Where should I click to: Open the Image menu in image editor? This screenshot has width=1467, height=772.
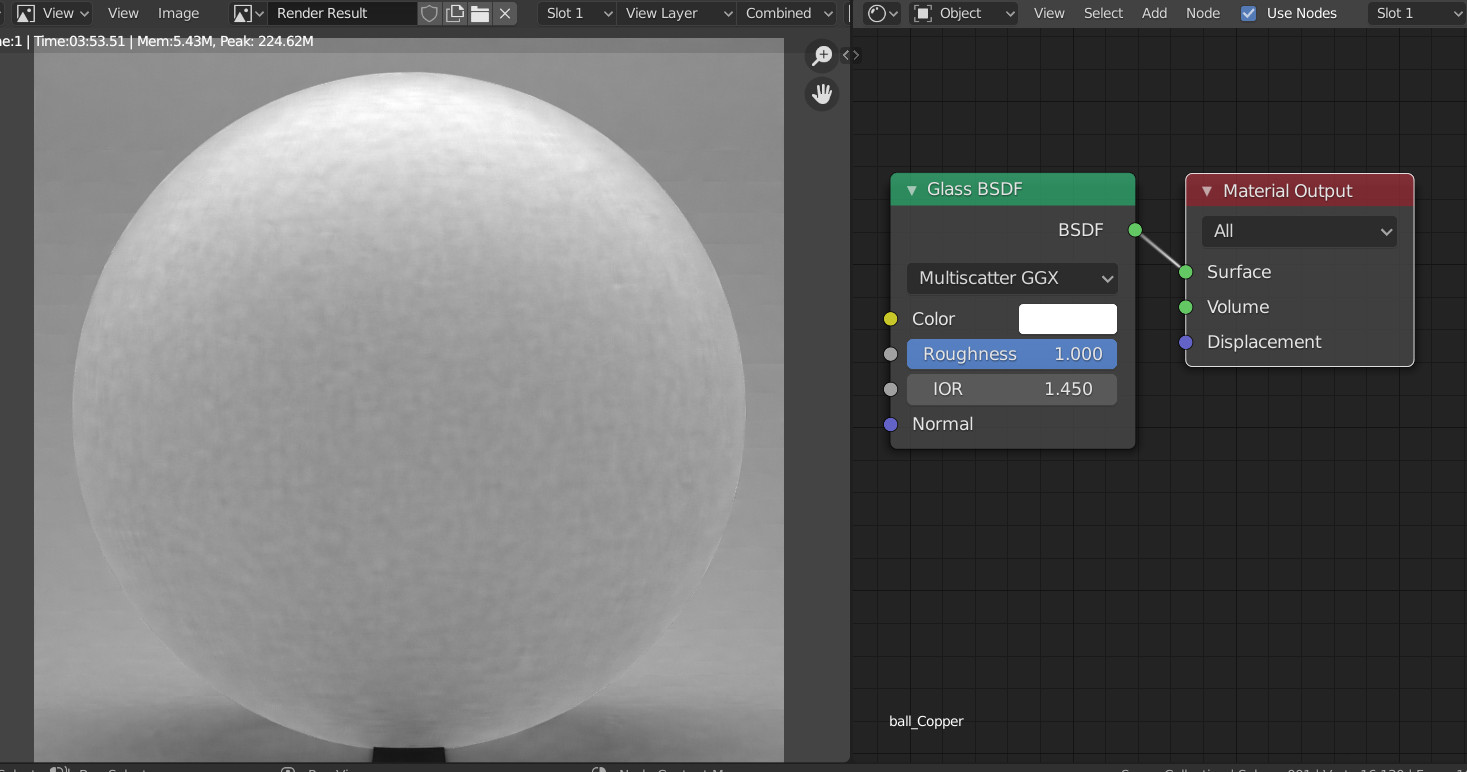tap(178, 13)
